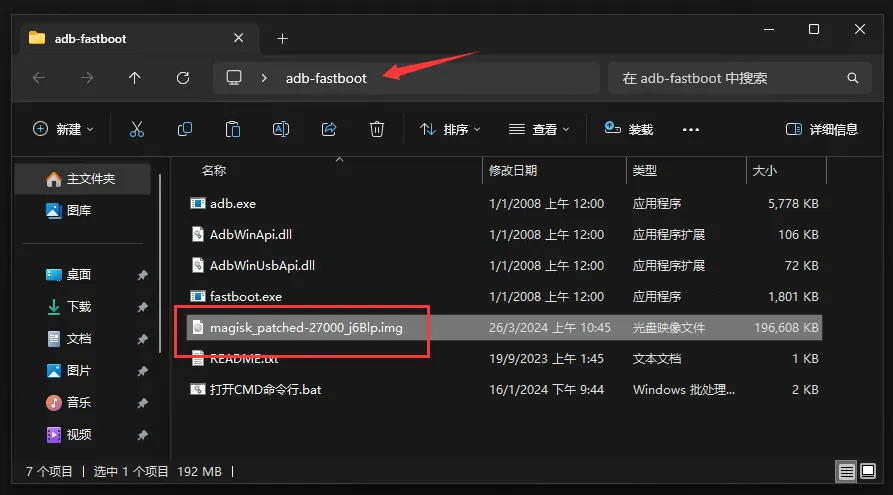Click the Delete trash can icon

(377, 129)
